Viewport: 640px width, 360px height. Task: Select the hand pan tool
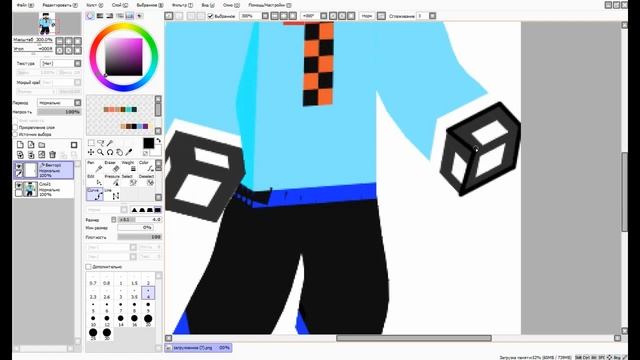119,152
